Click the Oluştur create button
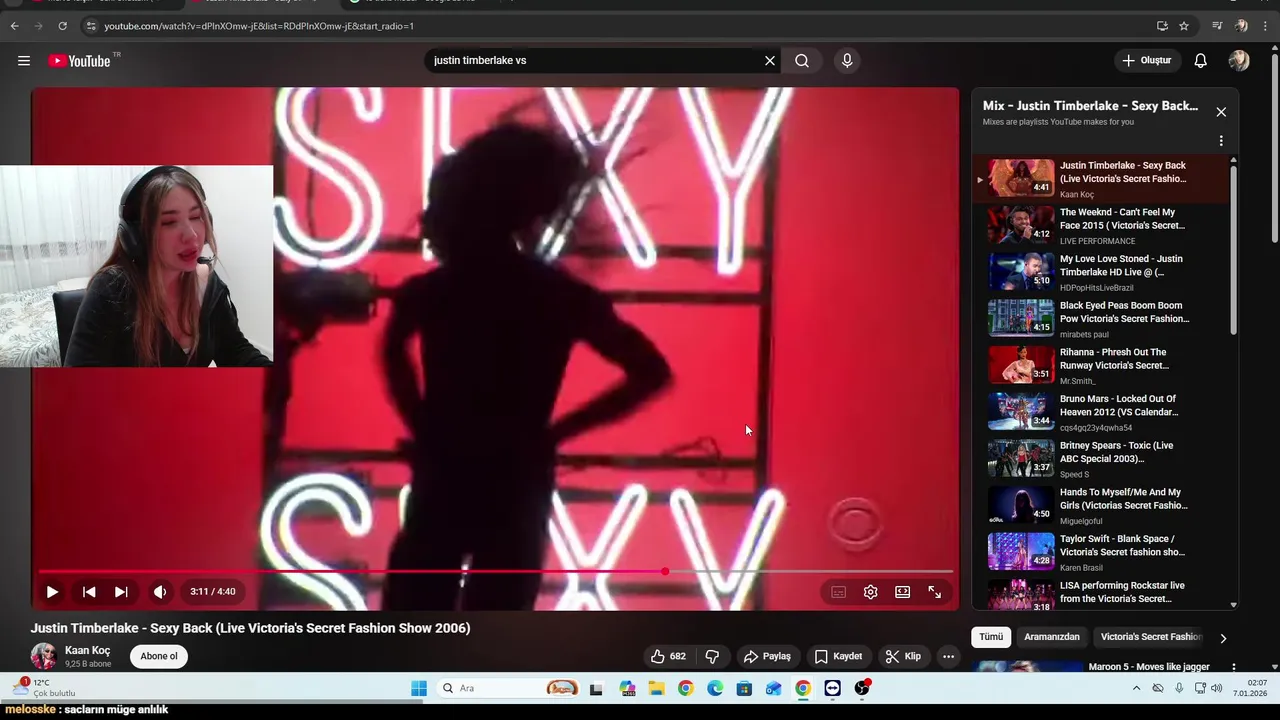This screenshot has height=720, width=1280. pyautogui.click(x=1146, y=61)
